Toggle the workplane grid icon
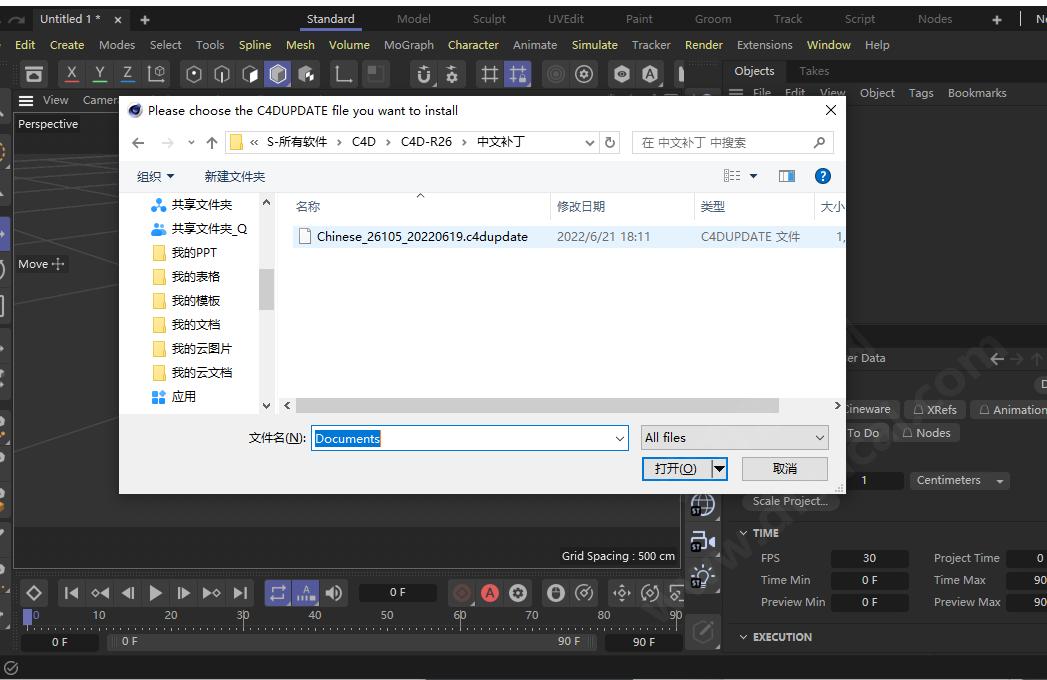This screenshot has height=680, width=1047. 489,73
